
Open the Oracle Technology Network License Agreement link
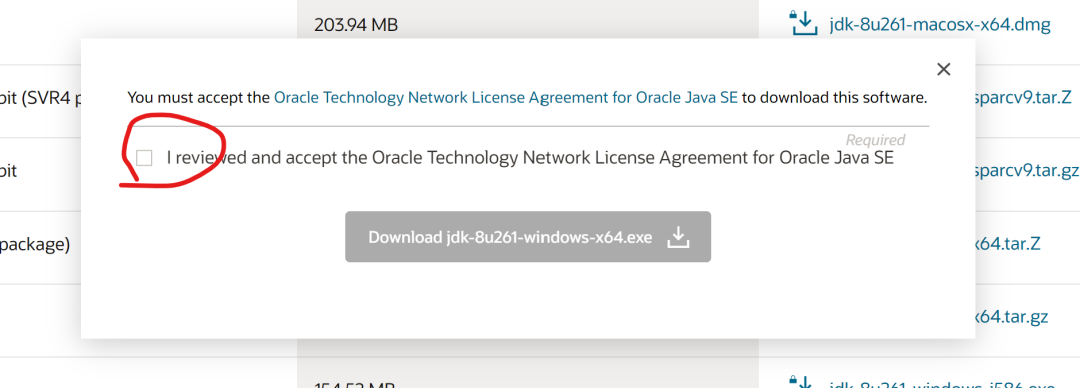pyautogui.click(x=506, y=98)
